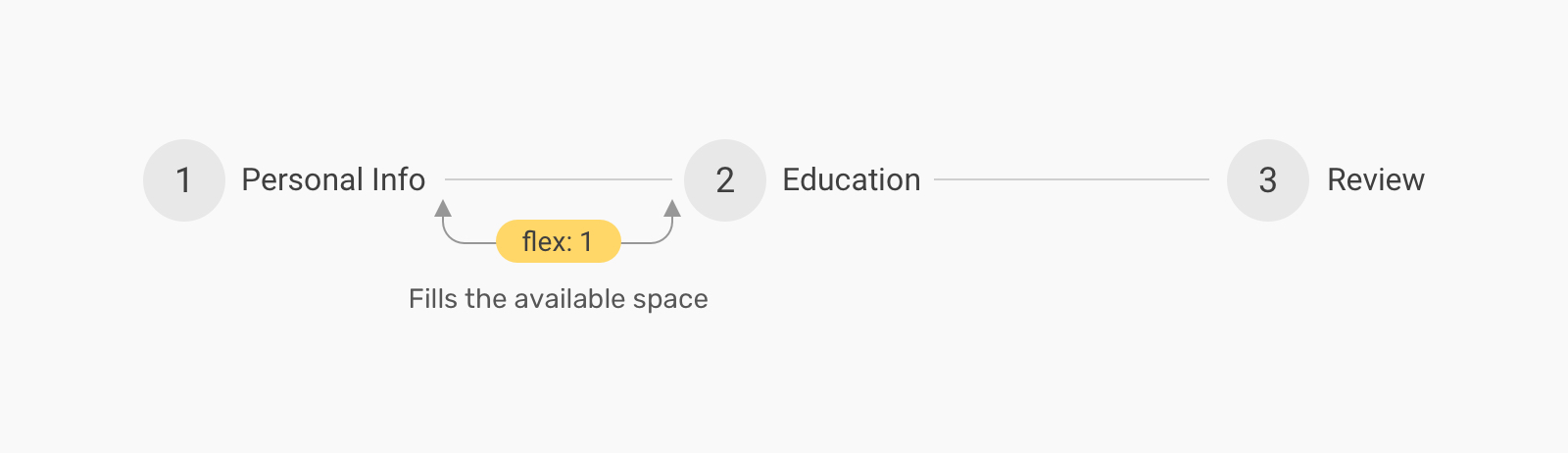
Task: Select the step 2 number circle
Action: coord(725,180)
